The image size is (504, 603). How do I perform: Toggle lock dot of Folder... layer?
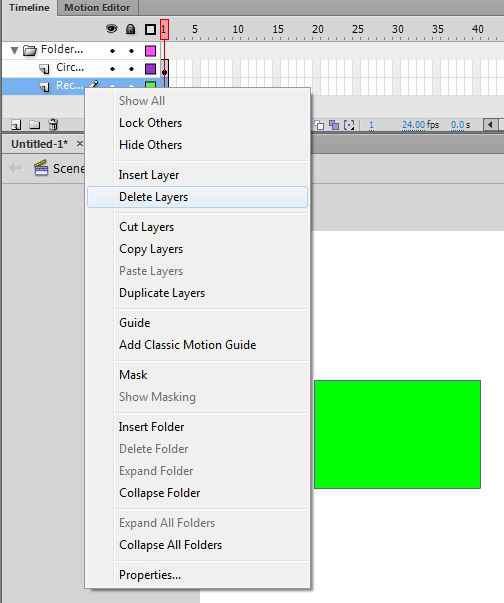coord(131,51)
